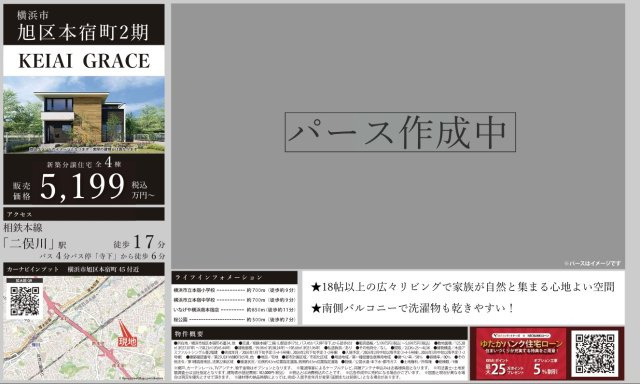Viewport: 640px width, 384px height.
Task: Click the 最大25万ポイント offer on the banner
Action: 504,367
